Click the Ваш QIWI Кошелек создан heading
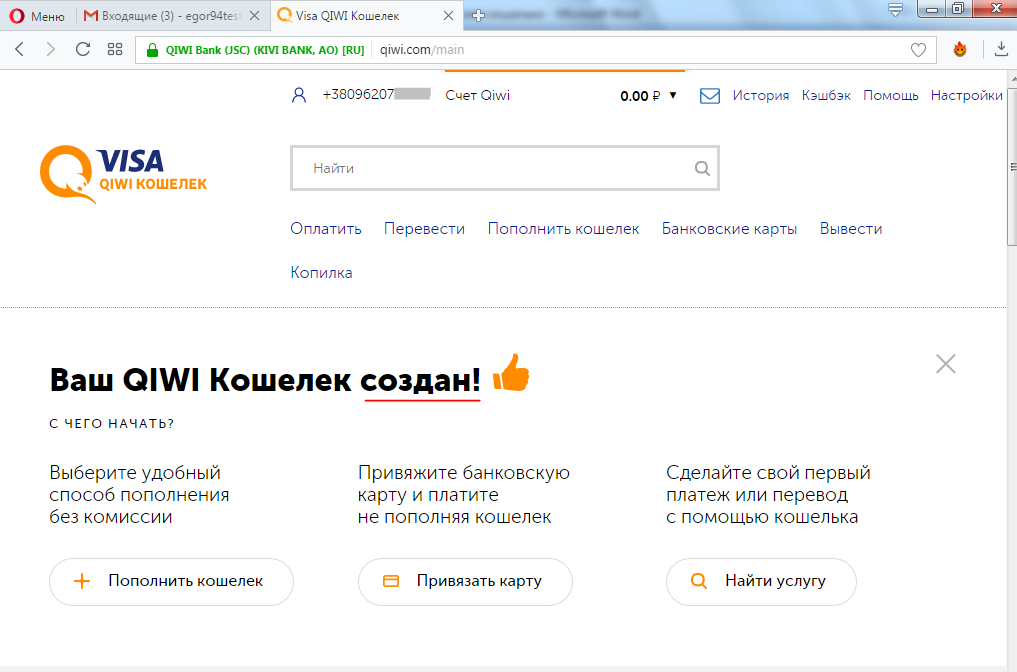This screenshot has height=672, width=1017. (265, 380)
